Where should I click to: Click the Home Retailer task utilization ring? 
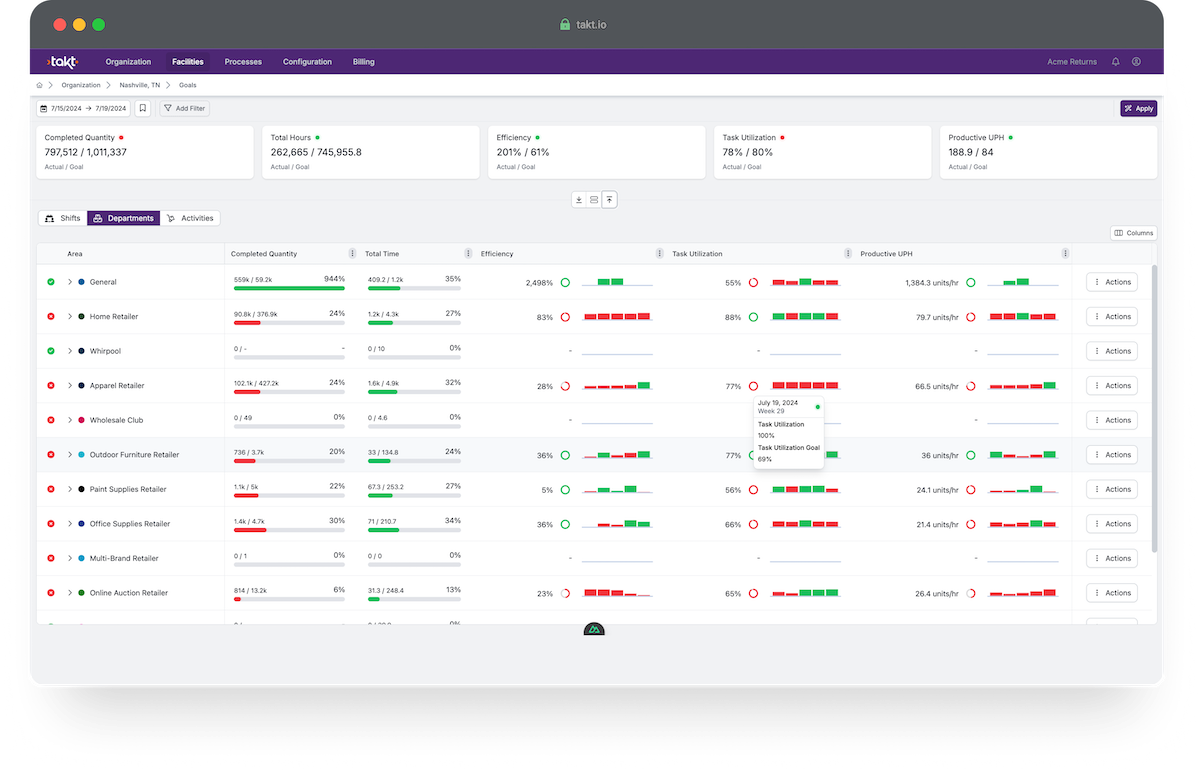[x=753, y=317]
